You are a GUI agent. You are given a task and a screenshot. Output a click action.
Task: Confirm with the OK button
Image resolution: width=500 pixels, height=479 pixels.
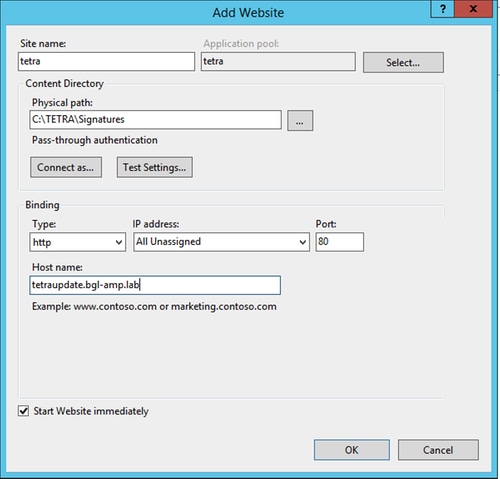352,450
